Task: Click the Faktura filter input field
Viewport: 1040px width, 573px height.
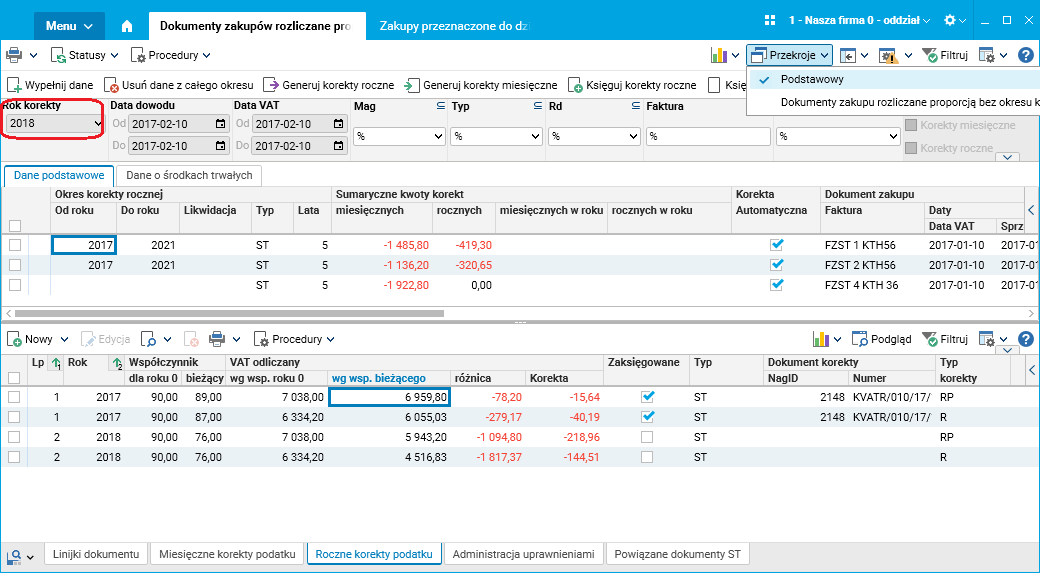Action: point(708,137)
